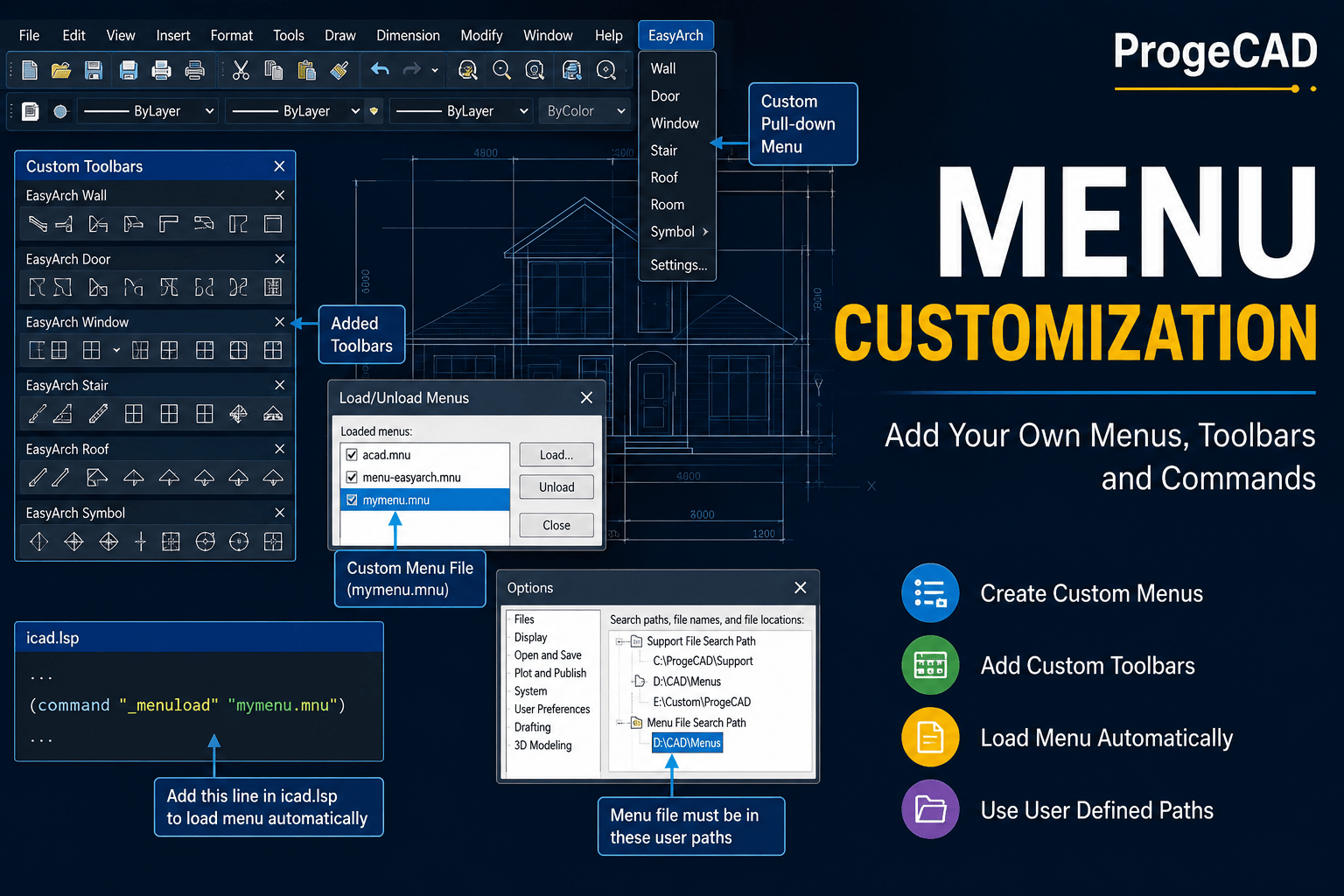Select Files in the Options category list

[x=524, y=619]
